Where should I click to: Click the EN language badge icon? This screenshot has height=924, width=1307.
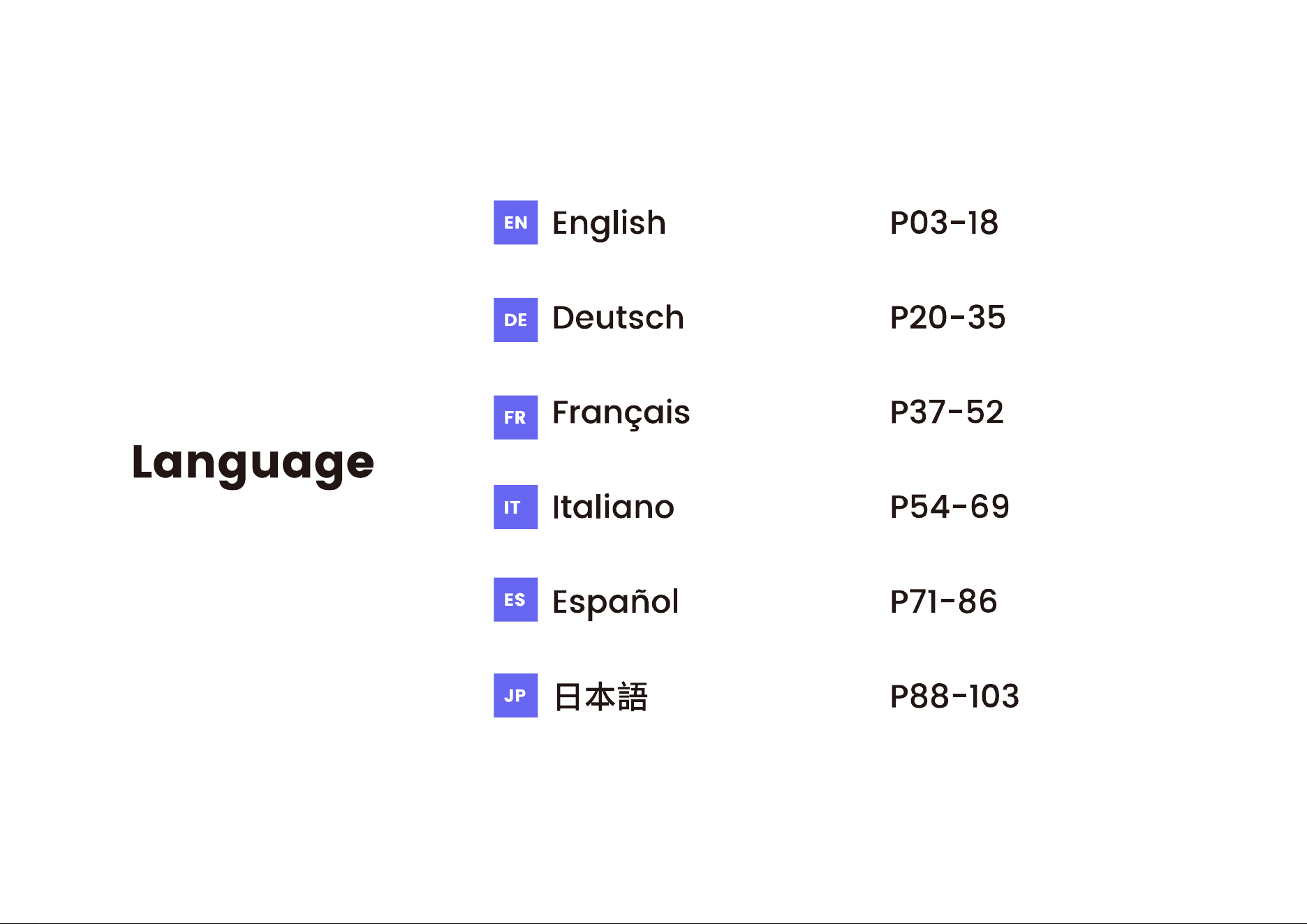click(x=515, y=223)
